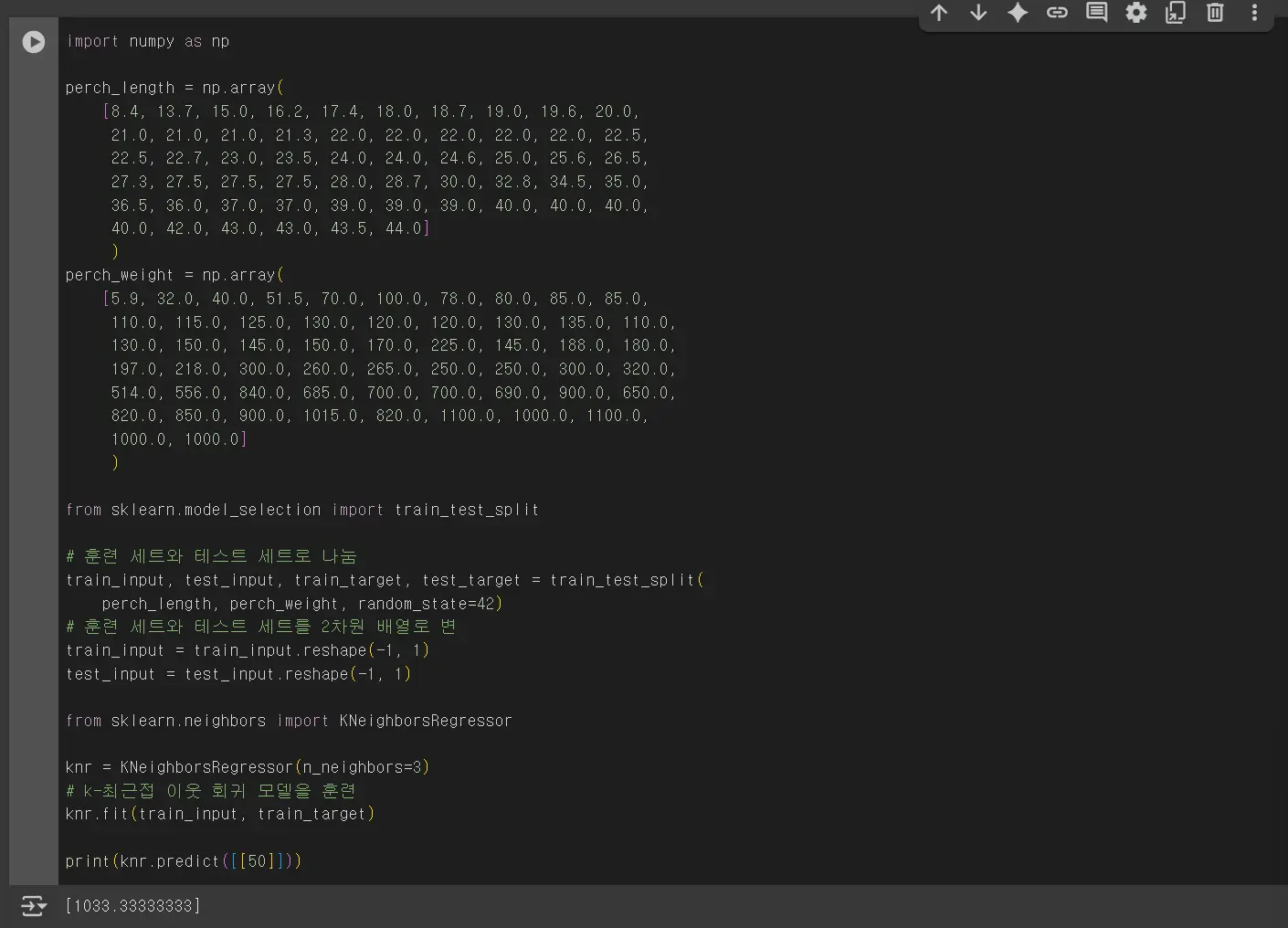Open more cell actions menu
Viewport: 1288px width, 928px height.
(x=1254, y=13)
